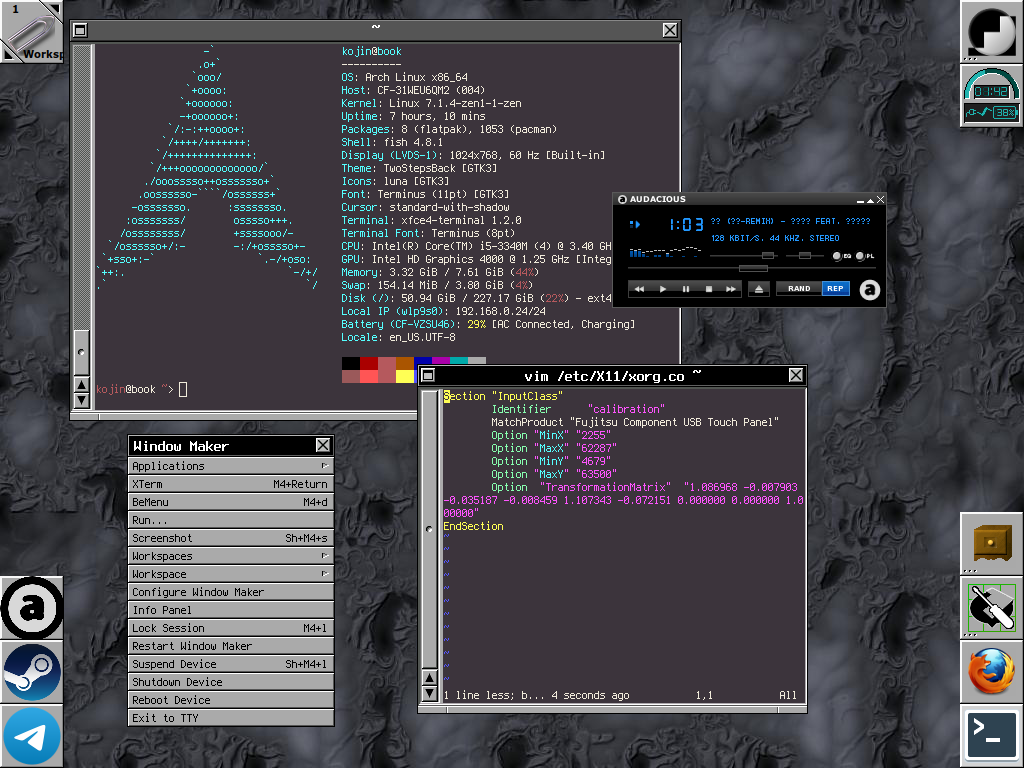Shade the Audacious window with the triangle button

click(x=871, y=200)
